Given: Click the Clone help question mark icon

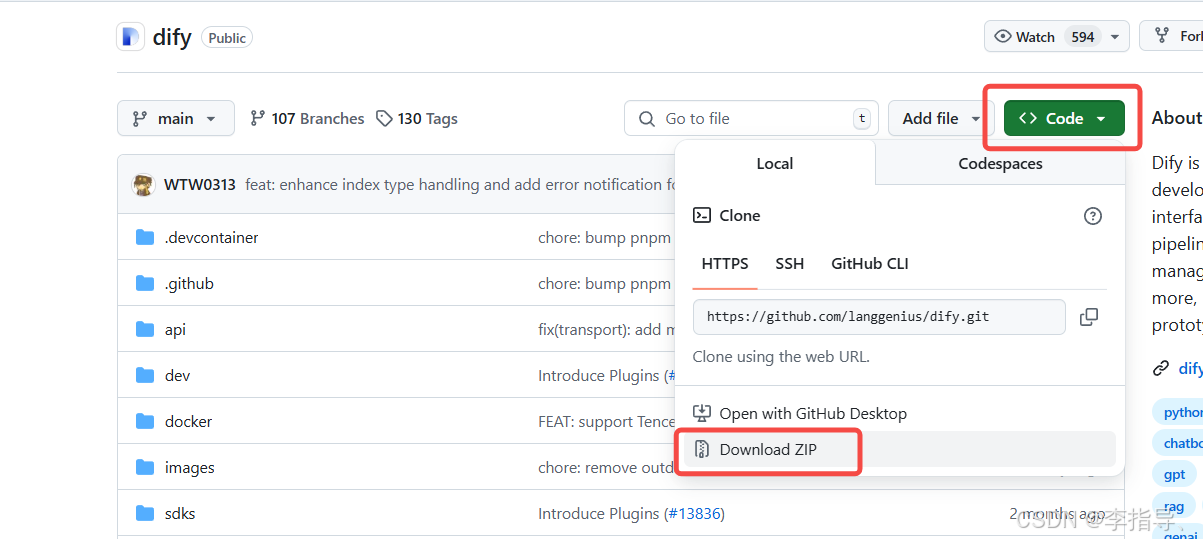Looking at the screenshot, I should [x=1093, y=216].
